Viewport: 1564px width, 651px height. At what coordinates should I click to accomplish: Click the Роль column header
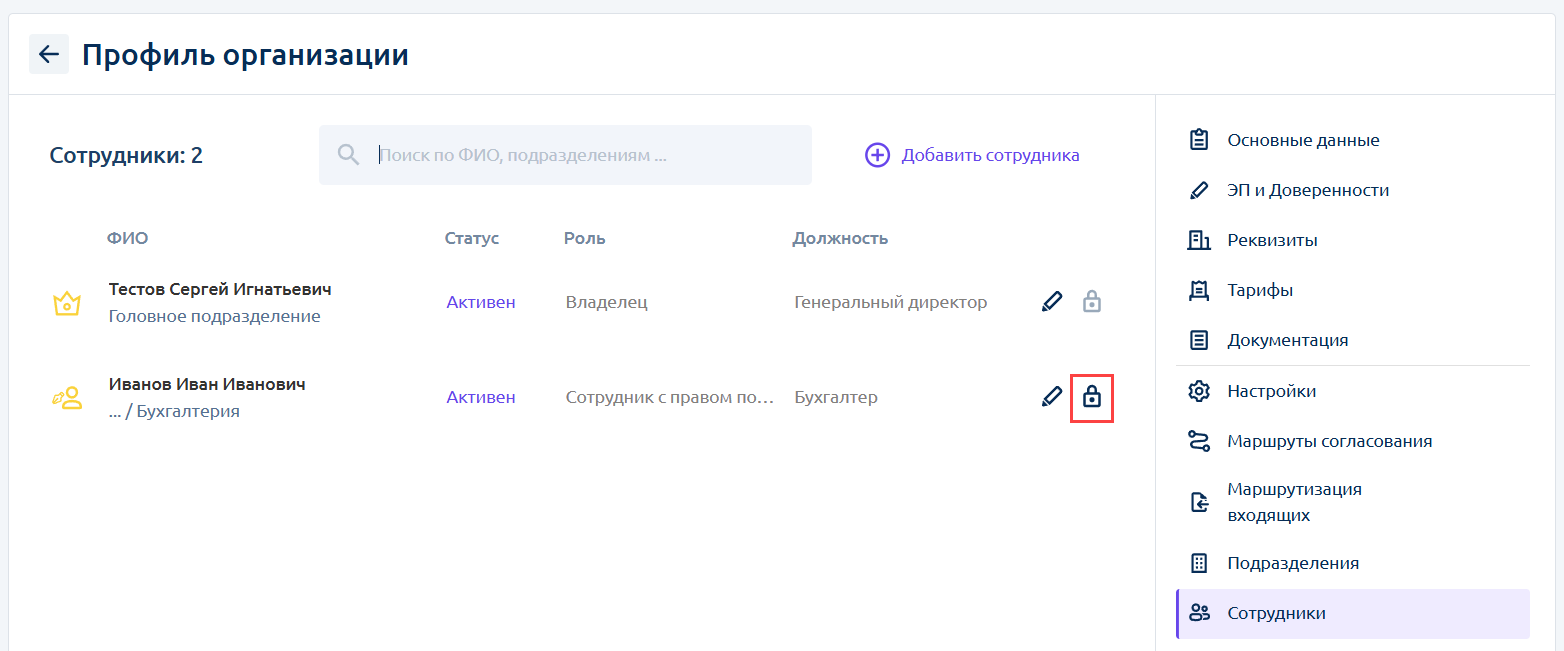[585, 238]
